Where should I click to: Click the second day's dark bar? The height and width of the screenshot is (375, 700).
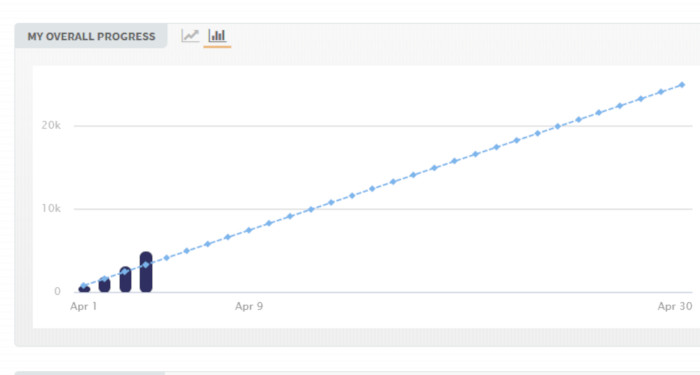tap(104, 285)
